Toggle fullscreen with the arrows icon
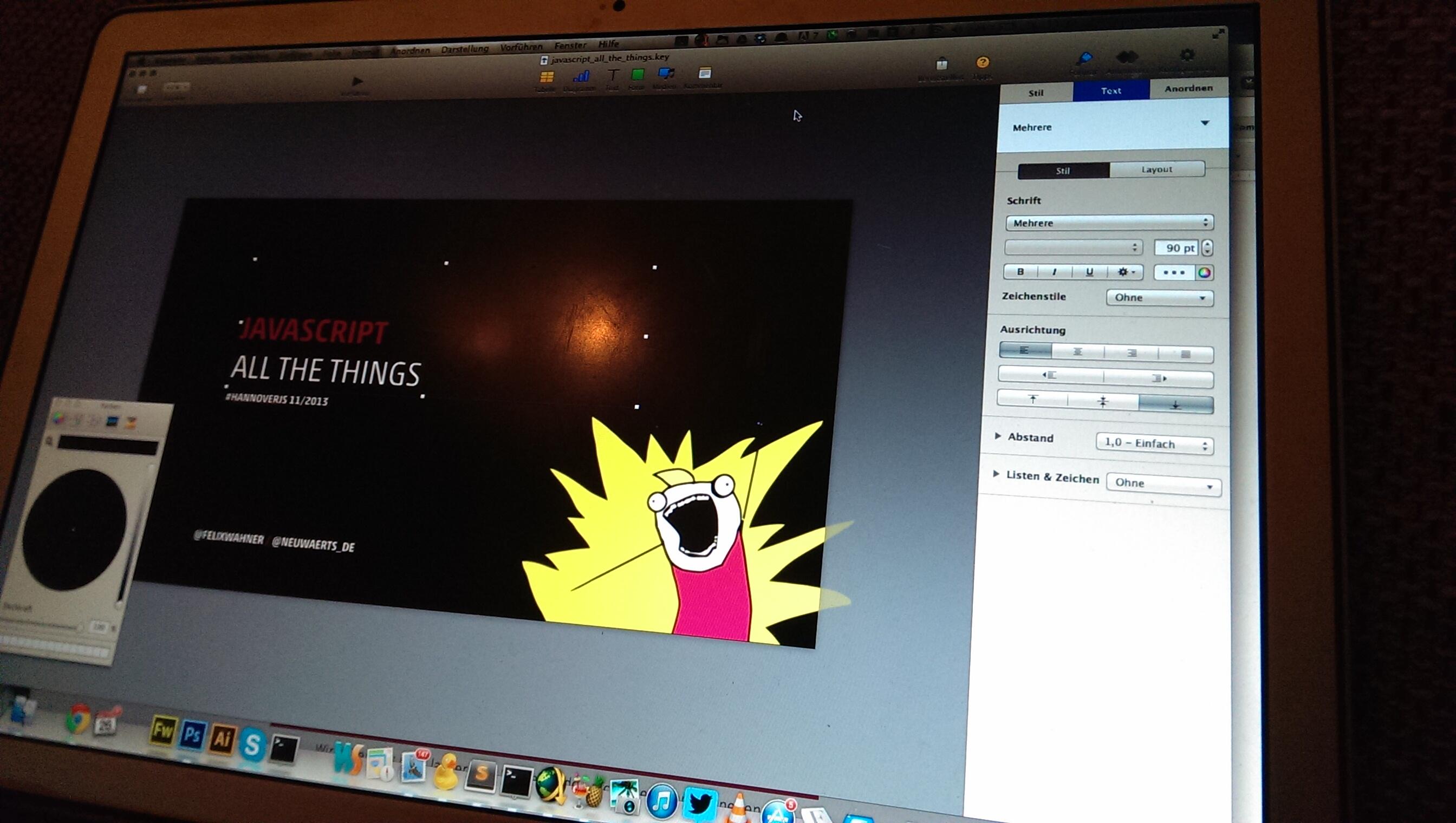This screenshot has height=823, width=1456. click(x=1218, y=35)
